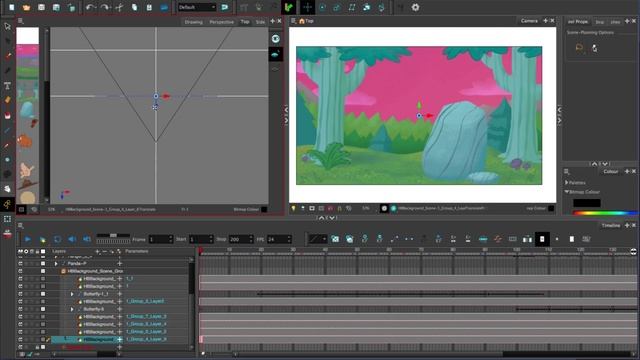
Task: Click the Top home breadcrumb in Camera view
Action: click(306, 21)
